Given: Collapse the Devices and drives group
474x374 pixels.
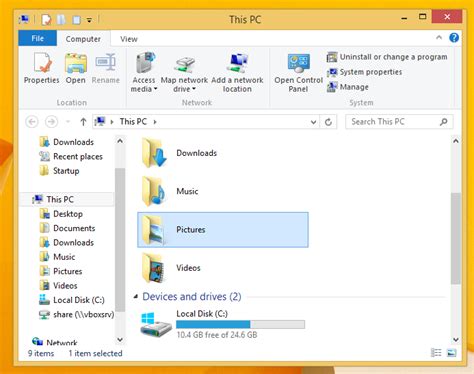Looking at the screenshot, I should click(x=136, y=296).
